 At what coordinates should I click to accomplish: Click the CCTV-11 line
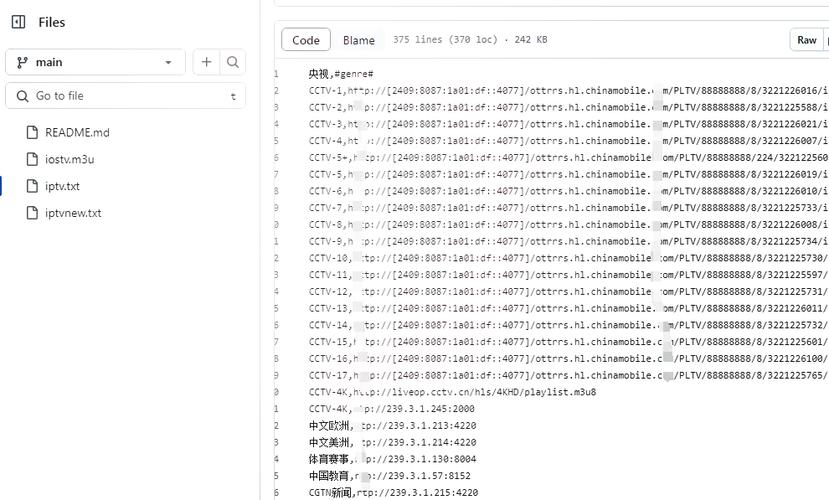(569, 275)
